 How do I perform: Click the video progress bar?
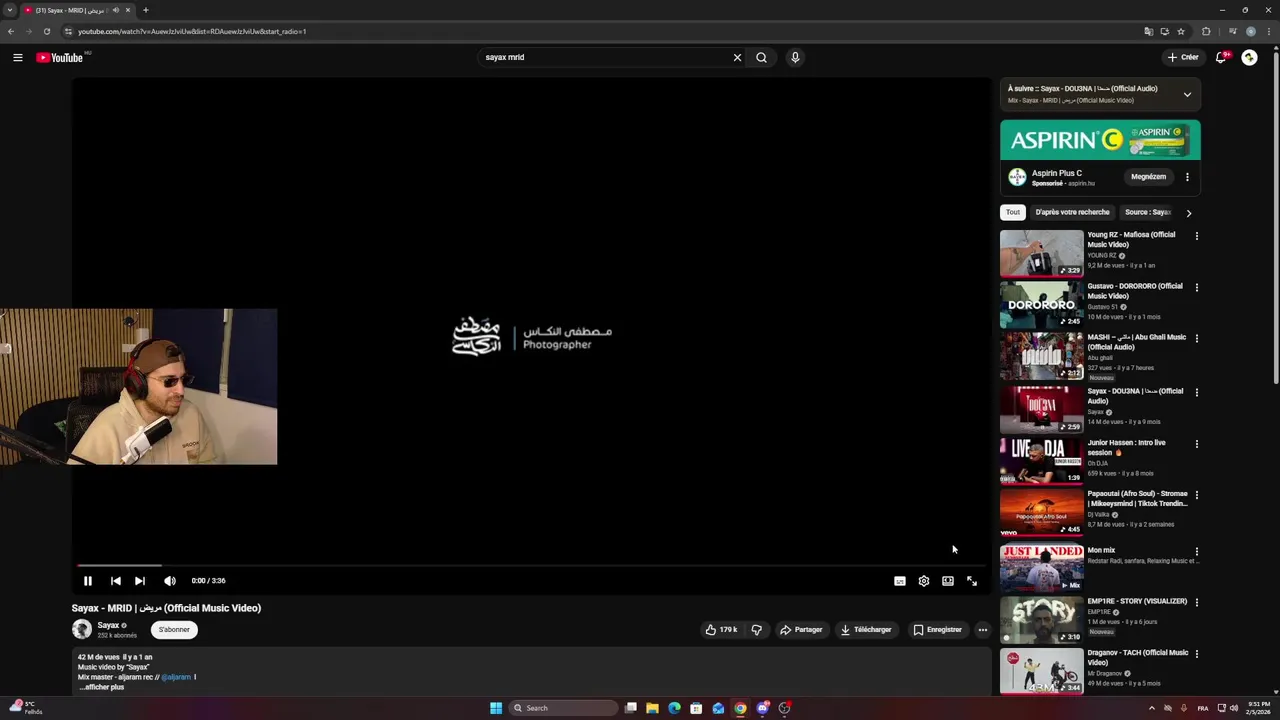(x=532, y=565)
